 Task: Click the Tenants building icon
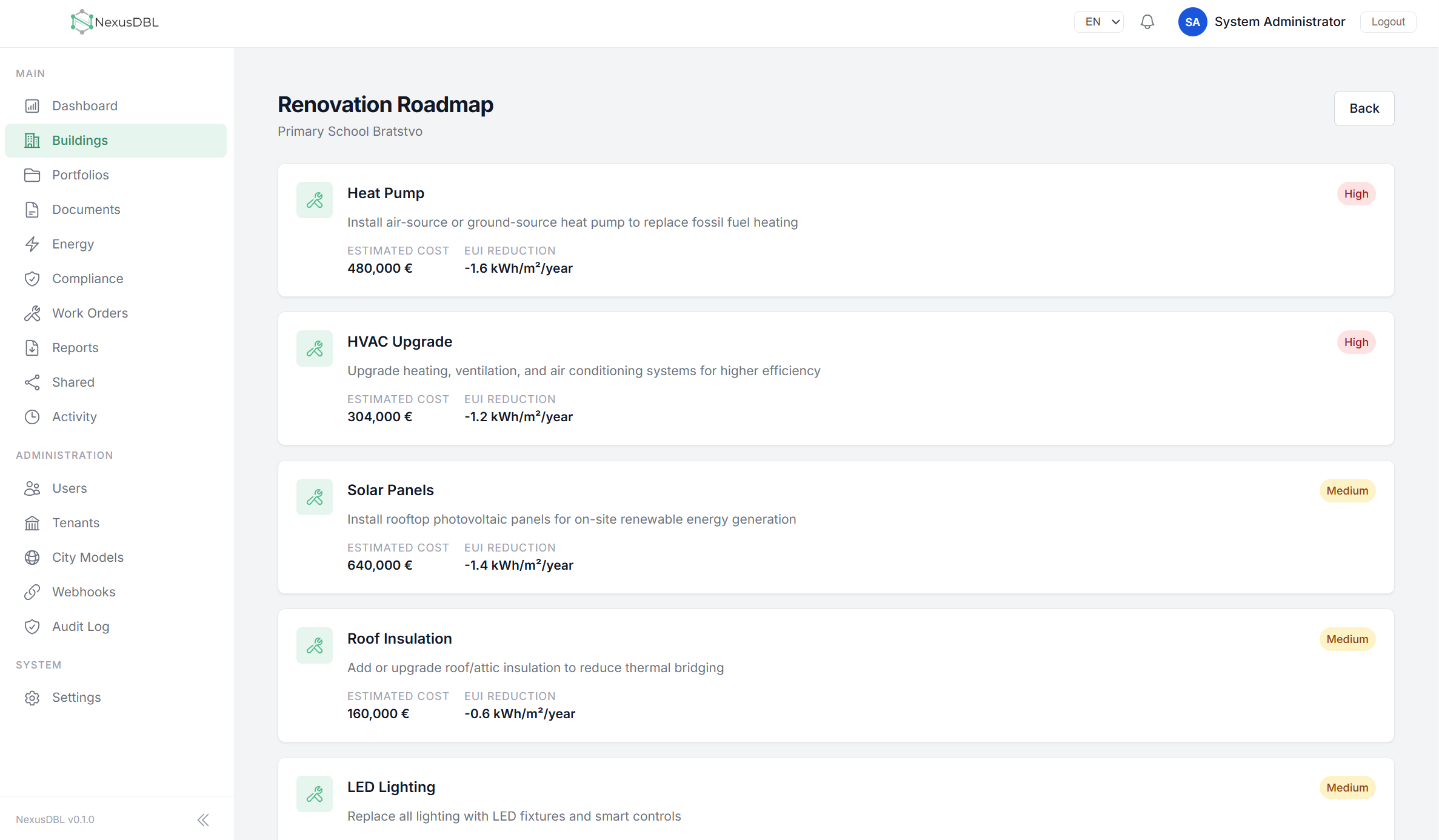click(x=32, y=523)
